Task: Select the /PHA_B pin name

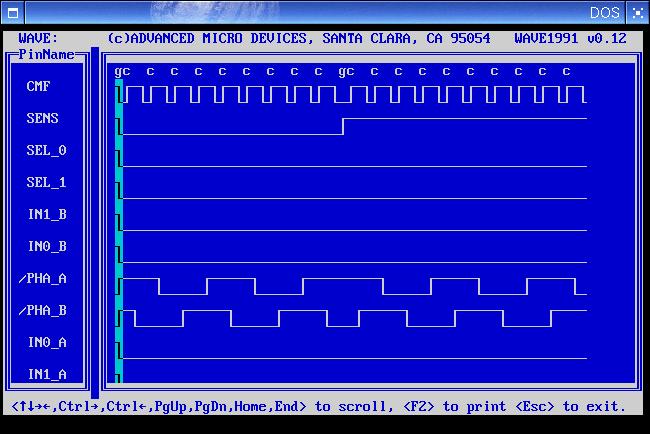Action: click(x=43, y=310)
